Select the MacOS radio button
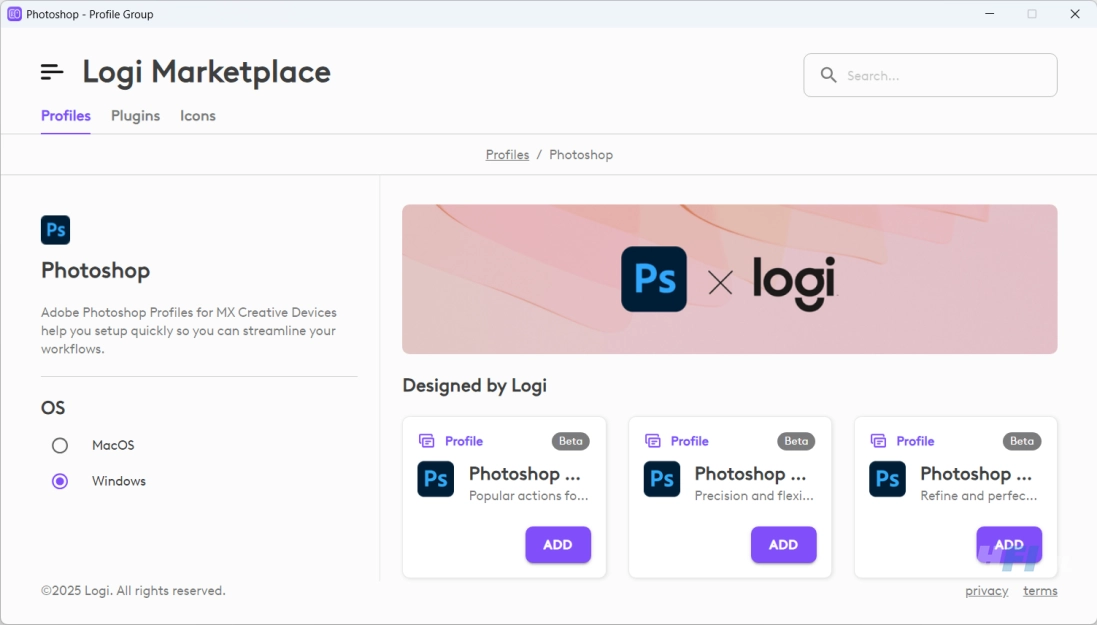 click(59, 445)
